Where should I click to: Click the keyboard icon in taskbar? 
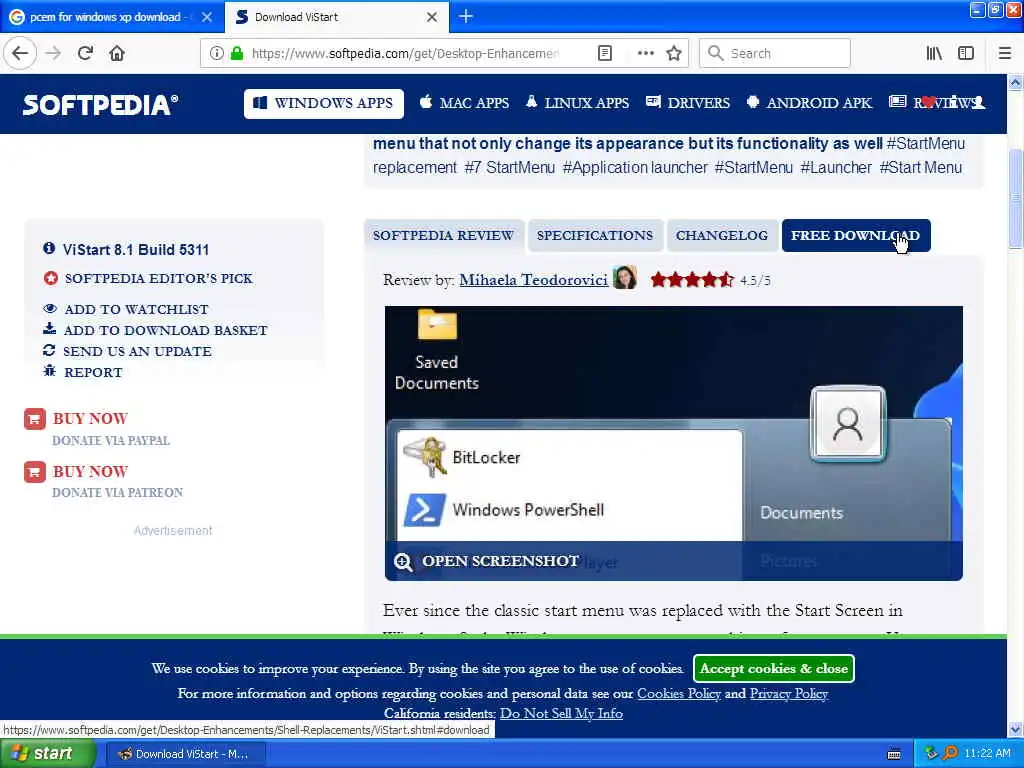pyautogui.click(x=894, y=754)
